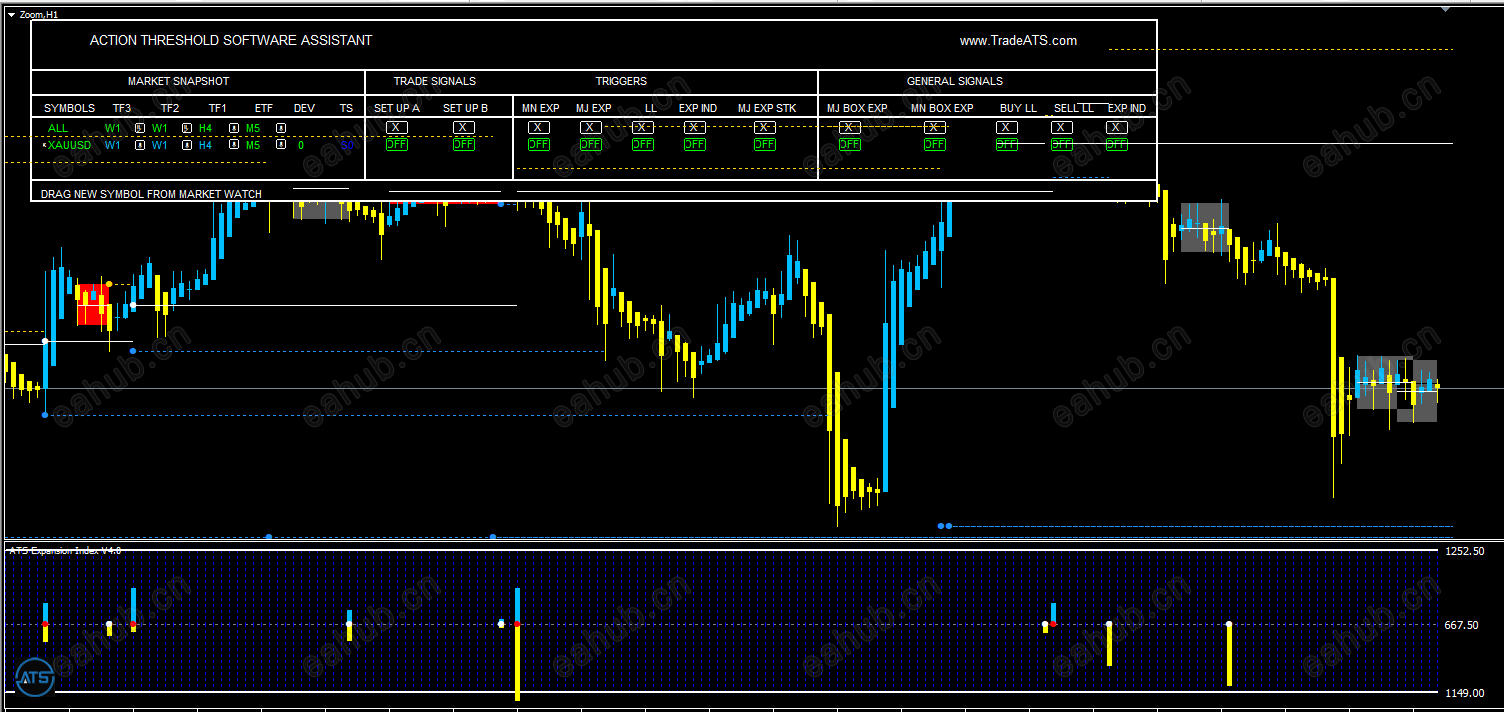Viewport: 1504px width, 712px height.
Task: Toggle the OFF switch under MN EXP
Action: tap(539, 144)
